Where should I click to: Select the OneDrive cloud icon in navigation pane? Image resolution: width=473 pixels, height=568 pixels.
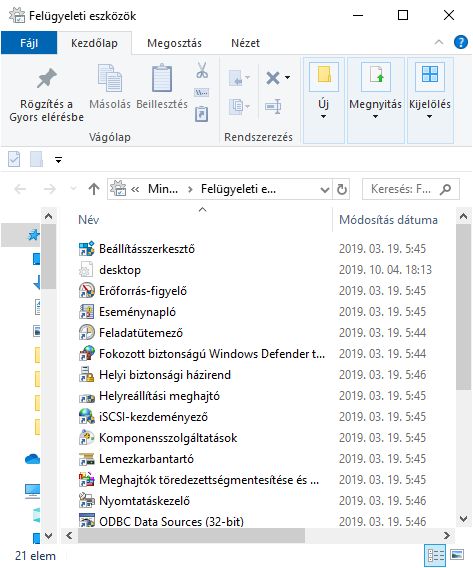point(32,459)
